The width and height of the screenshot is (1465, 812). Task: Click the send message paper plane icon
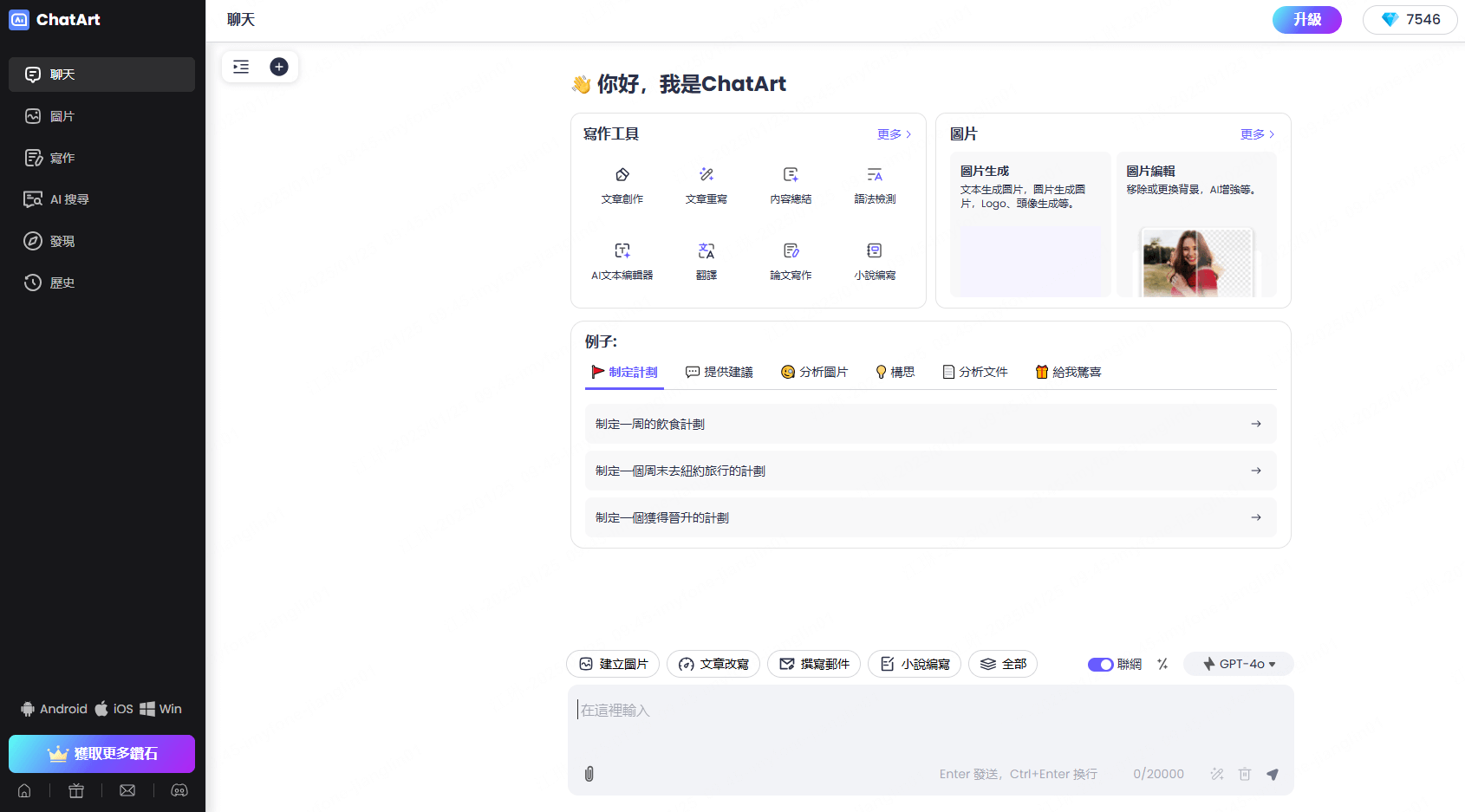[1273, 774]
